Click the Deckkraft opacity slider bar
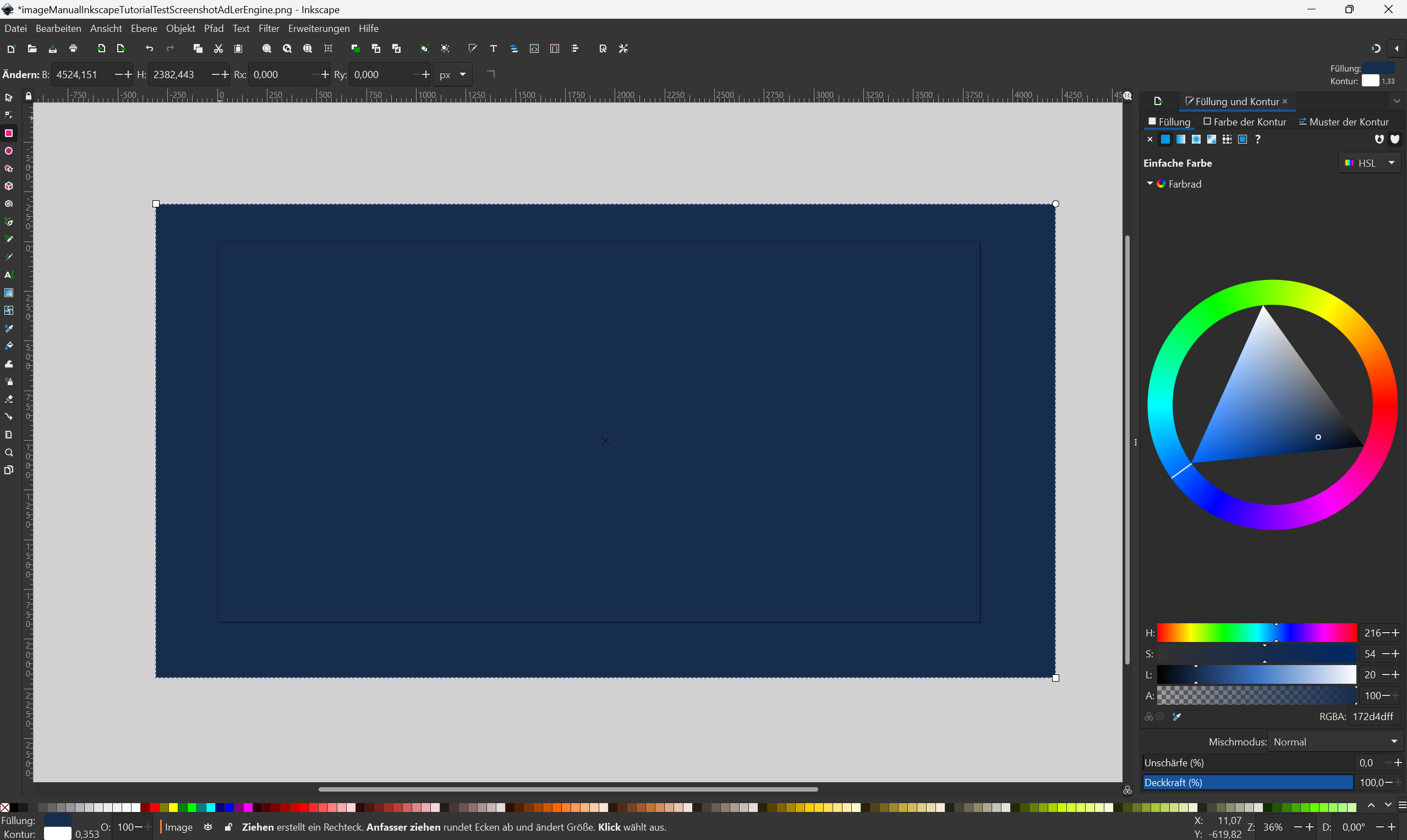 1247,782
